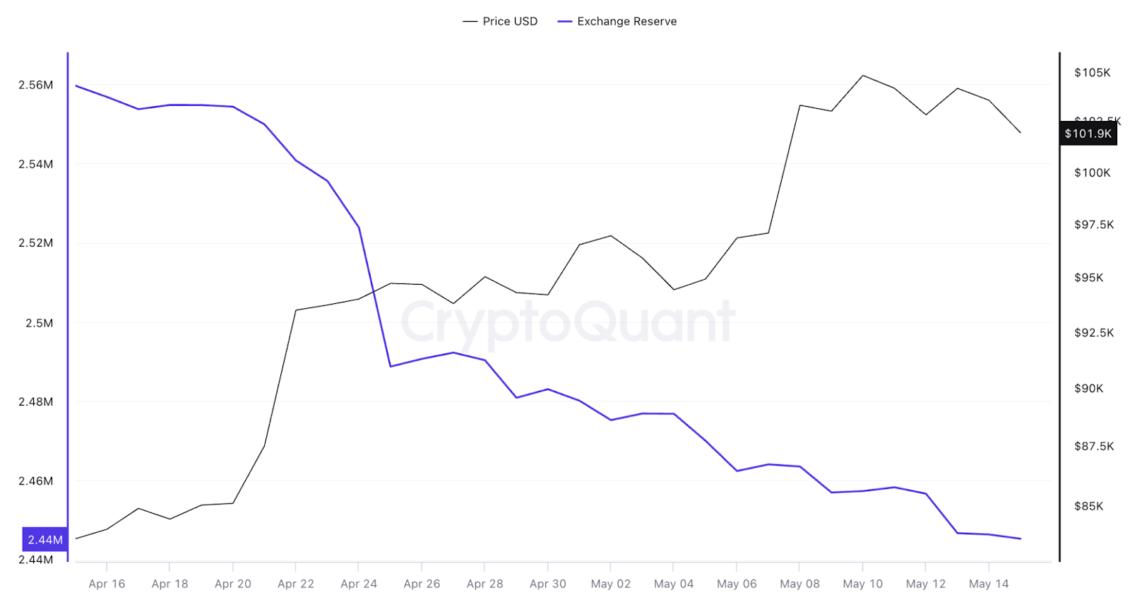The width and height of the screenshot is (1130, 600).
Task: Click the CryptoQuant watermark in chart center
Action: click(567, 321)
